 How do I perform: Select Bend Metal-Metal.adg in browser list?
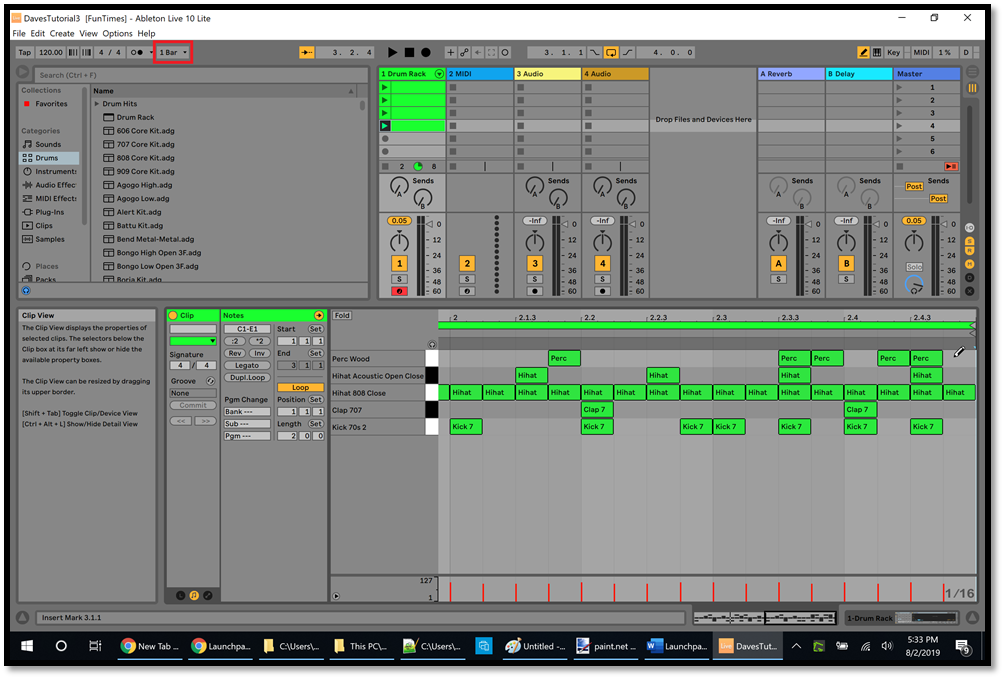155,239
